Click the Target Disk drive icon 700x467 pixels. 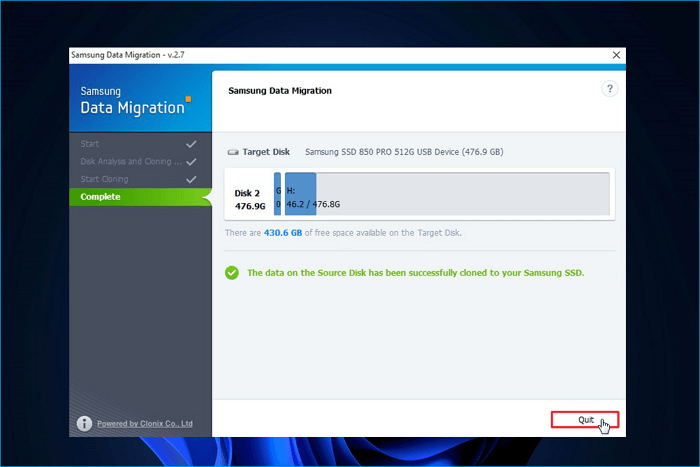233,152
